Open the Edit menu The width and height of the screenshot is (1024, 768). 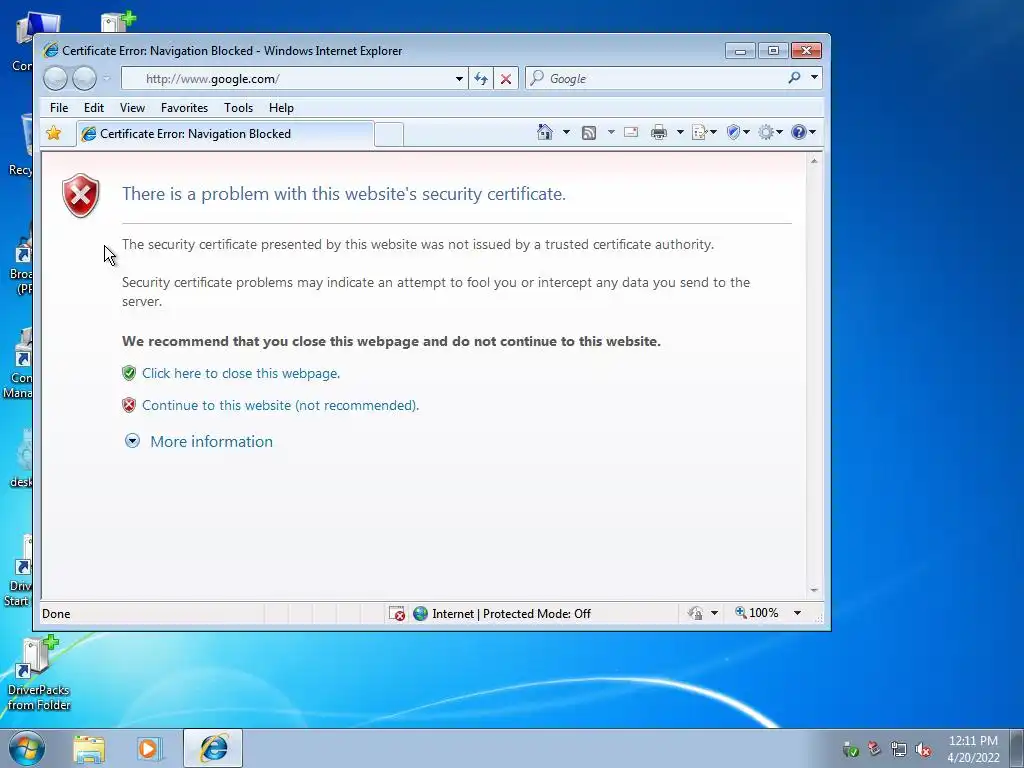pyautogui.click(x=93, y=108)
